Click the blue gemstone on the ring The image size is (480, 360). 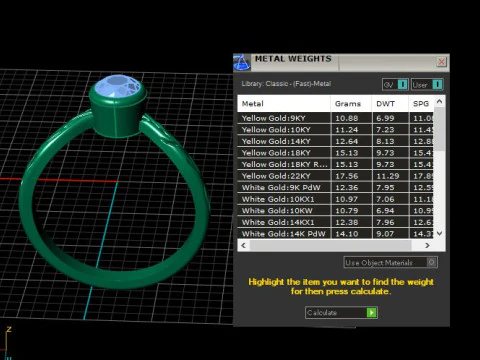coord(117,86)
